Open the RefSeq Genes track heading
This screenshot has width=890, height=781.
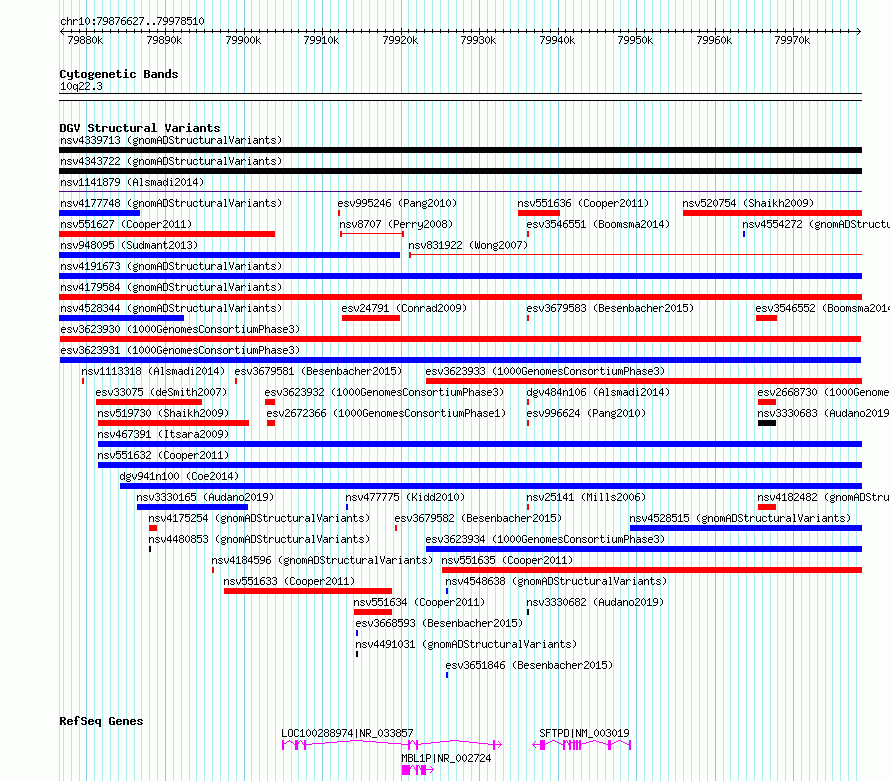[x=101, y=721]
